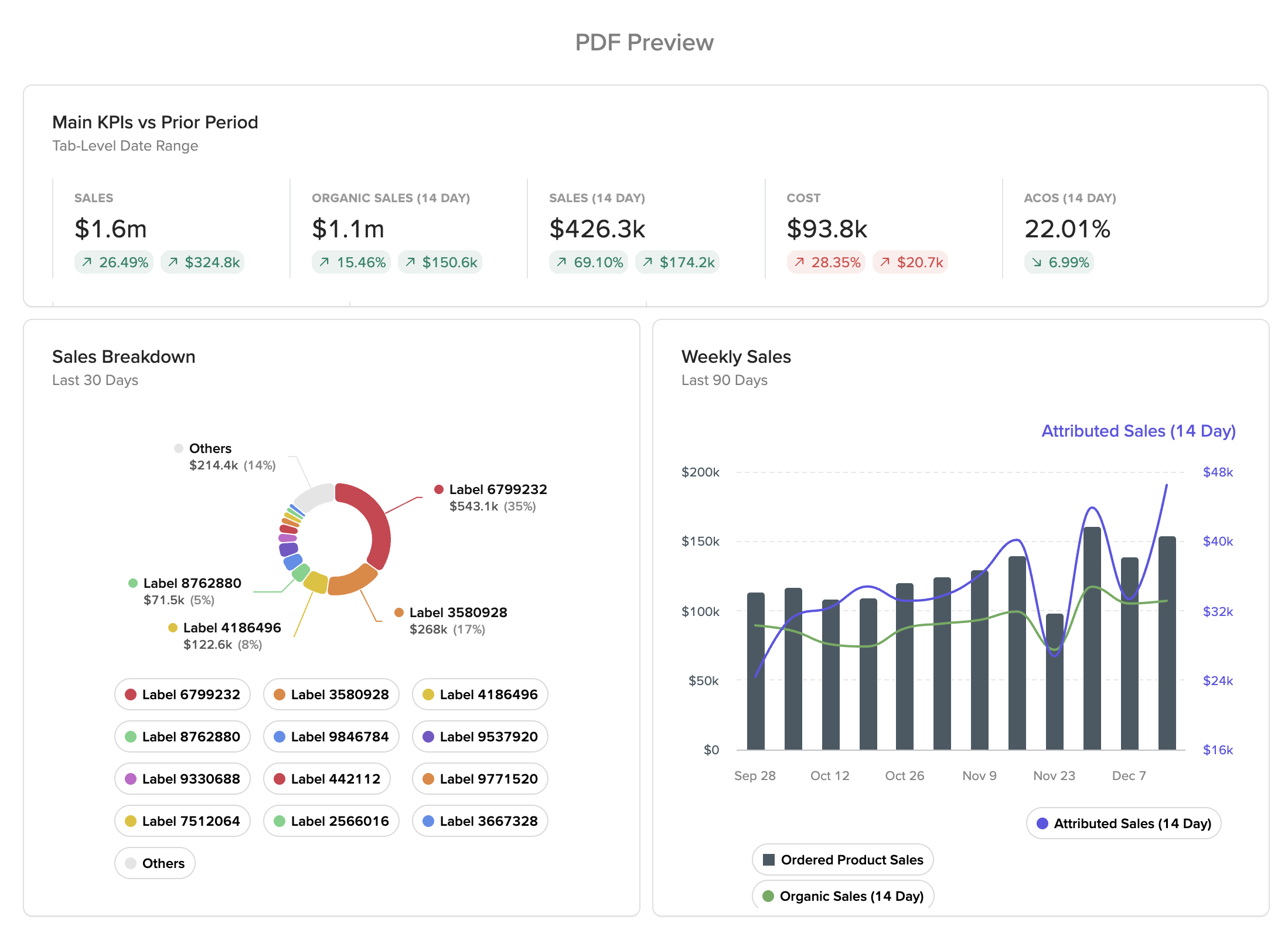Select the red dot on Label 6799232 legend pill
Screen dimensions: 1288x926
click(x=130, y=694)
